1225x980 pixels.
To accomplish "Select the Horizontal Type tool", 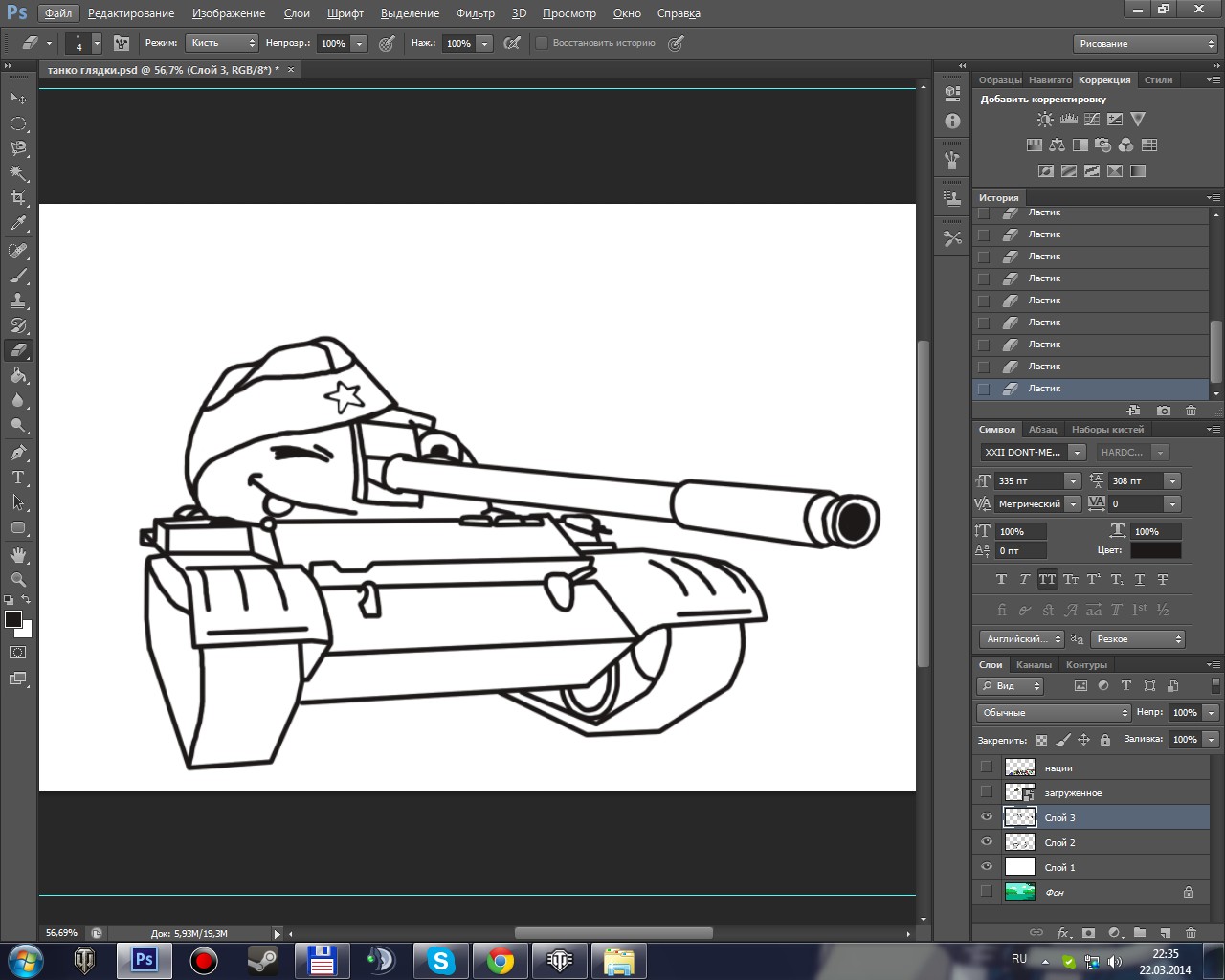I will [x=18, y=478].
